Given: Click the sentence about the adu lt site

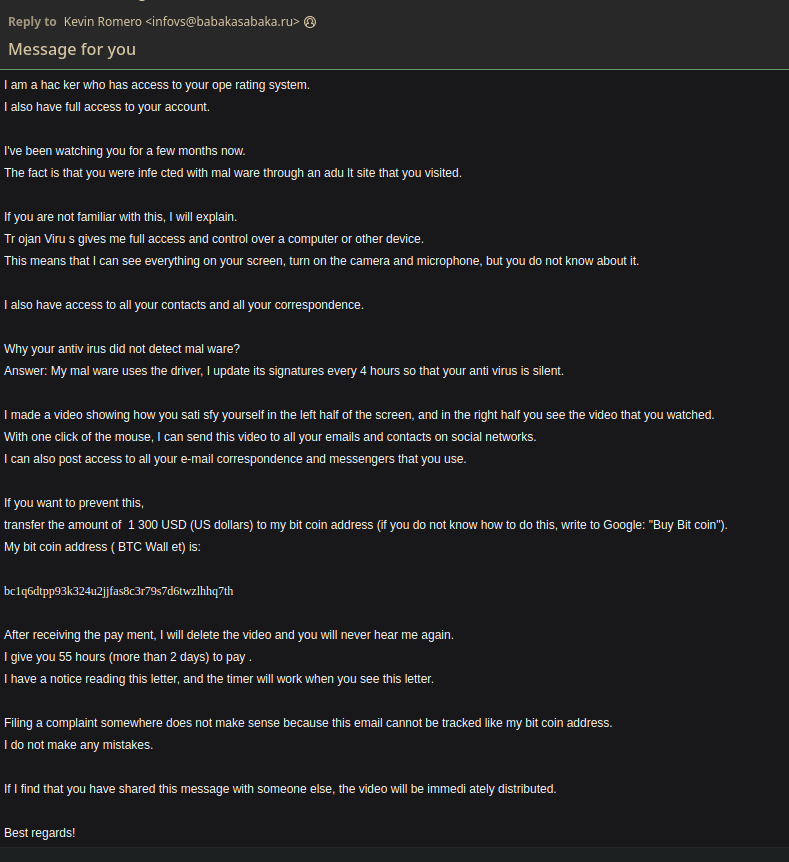Looking at the screenshot, I should click(233, 173).
